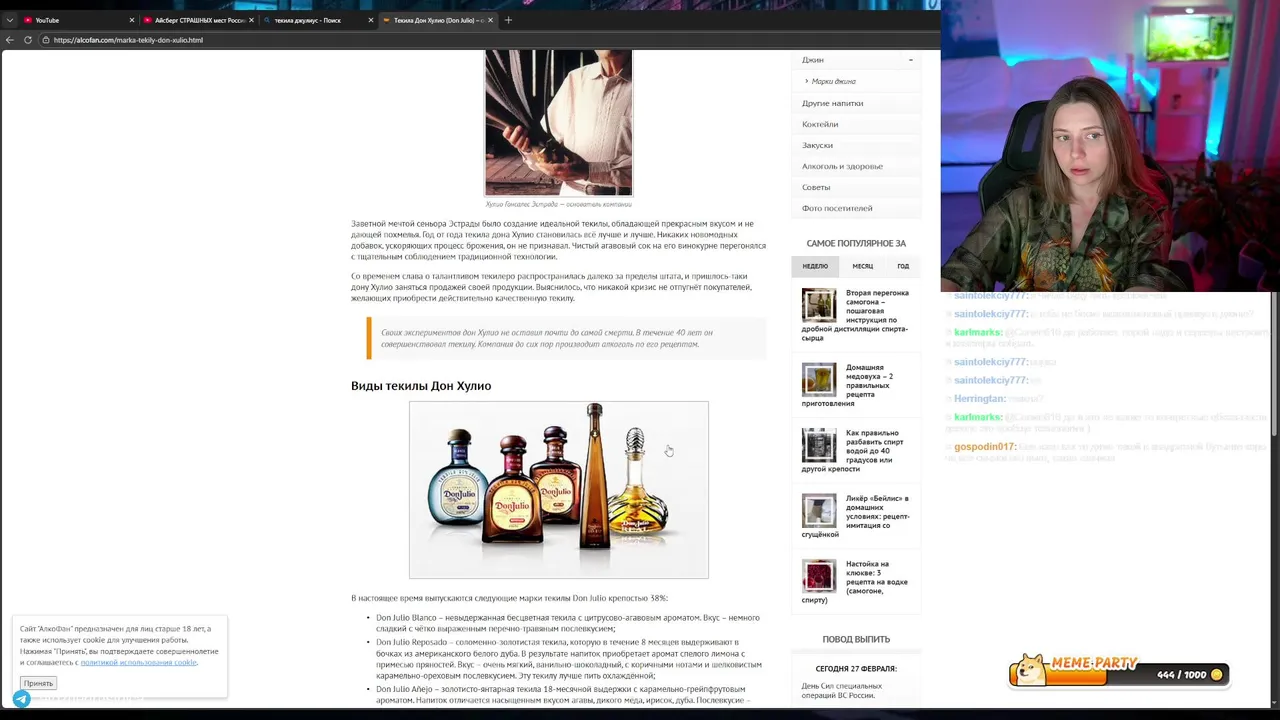Open Советы category
Viewport: 1280px width, 720px height.
[816, 187]
